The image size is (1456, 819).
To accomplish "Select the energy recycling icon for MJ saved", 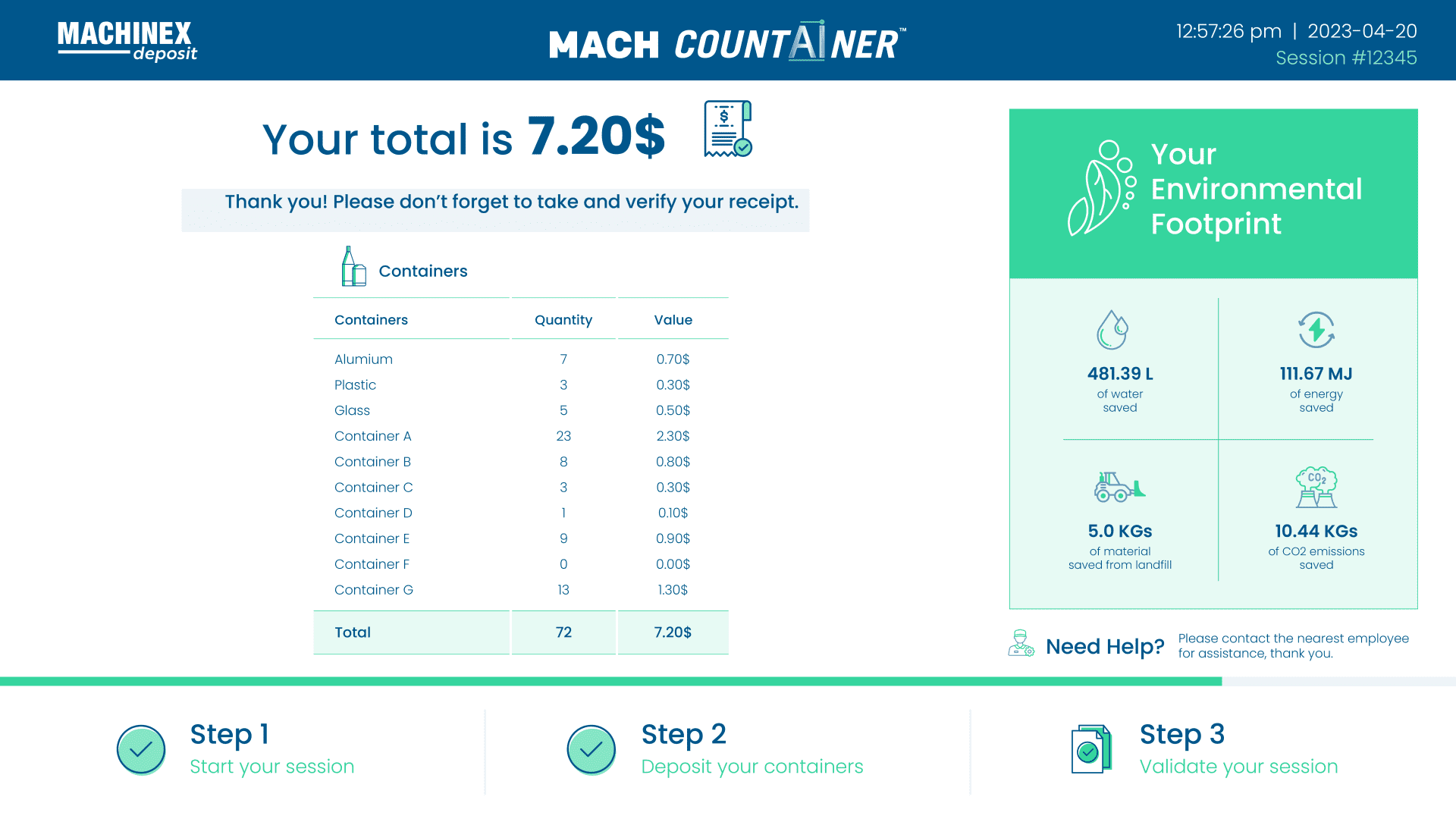I will coord(1316,331).
